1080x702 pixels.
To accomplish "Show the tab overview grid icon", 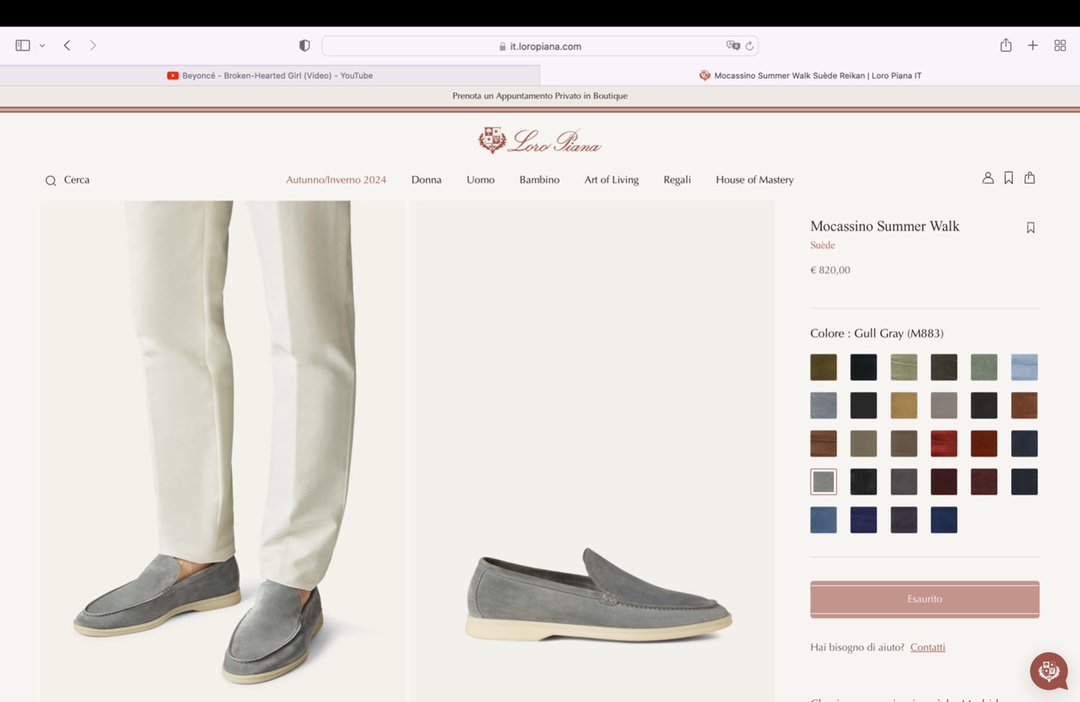I will coord(1060,46).
